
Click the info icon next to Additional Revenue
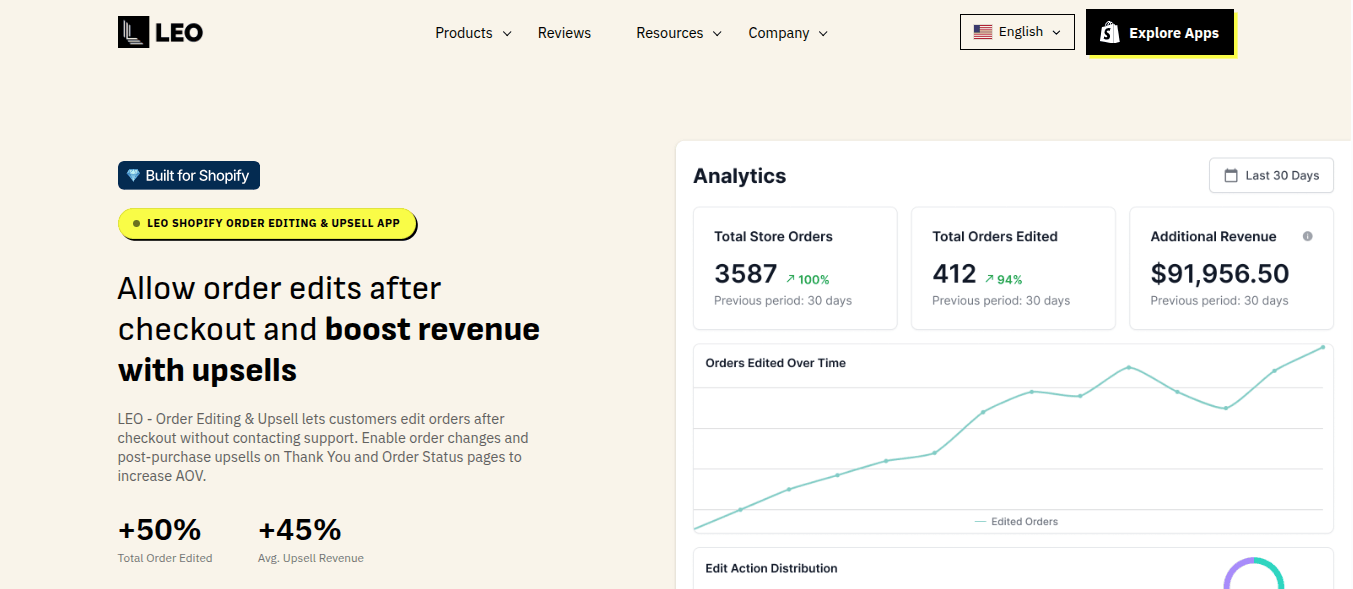click(x=1307, y=237)
